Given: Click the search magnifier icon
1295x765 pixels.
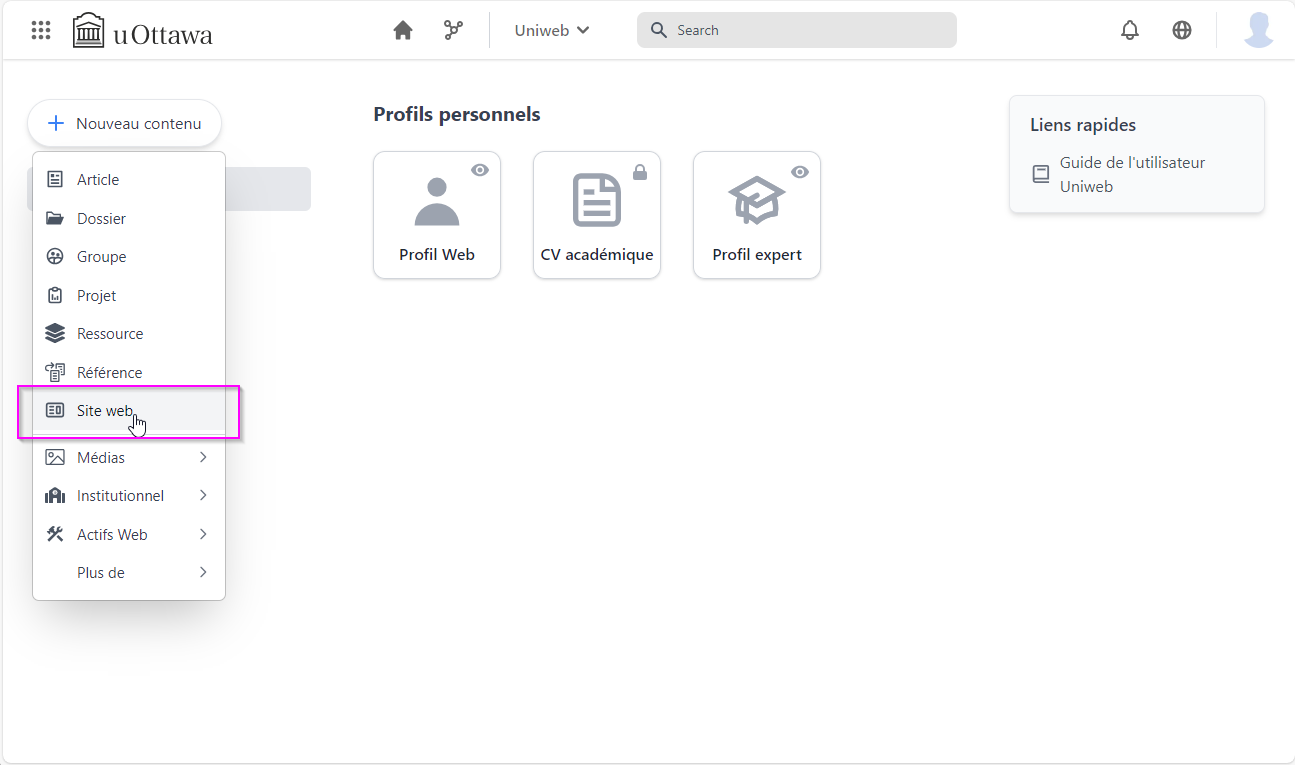Looking at the screenshot, I should point(658,30).
